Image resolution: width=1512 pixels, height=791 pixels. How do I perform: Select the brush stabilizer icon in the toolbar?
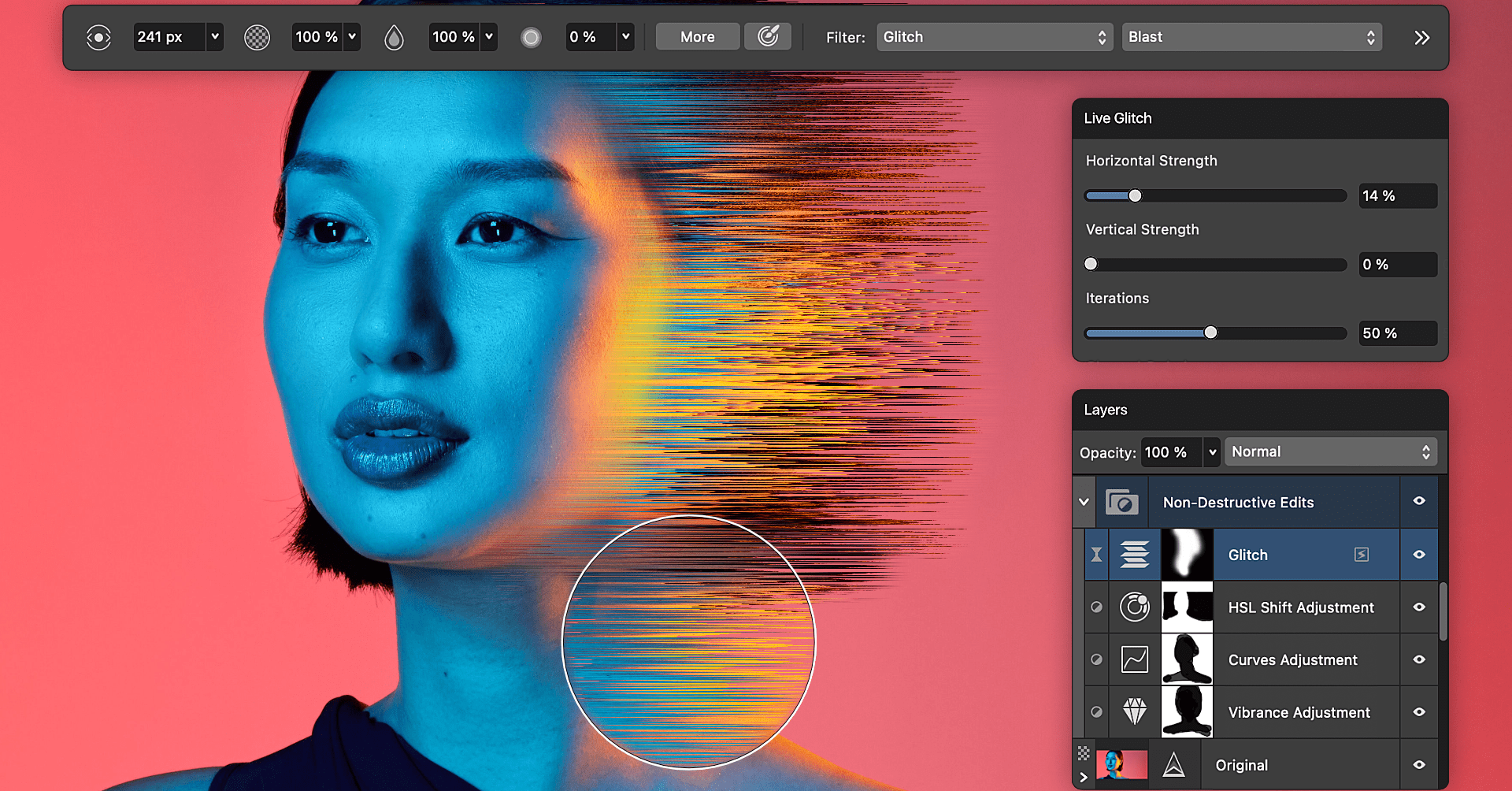[x=98, y=36]
